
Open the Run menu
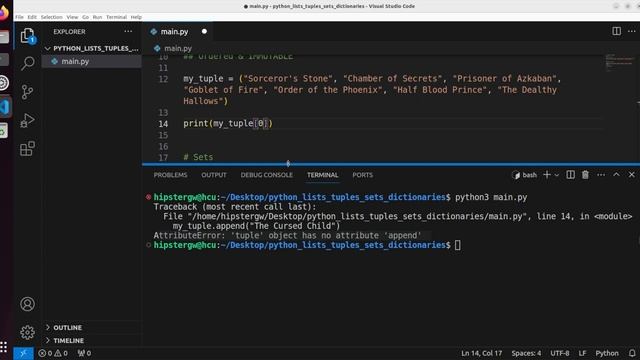(97, 17)
